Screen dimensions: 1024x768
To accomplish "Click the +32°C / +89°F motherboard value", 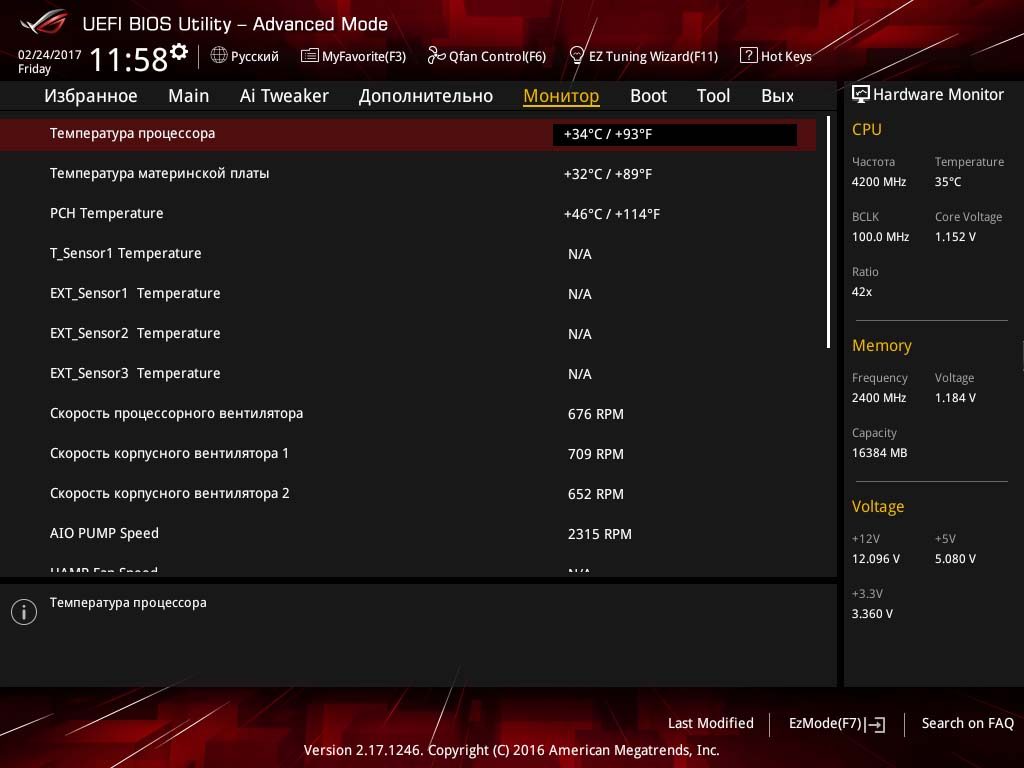I will coord(607,174).
